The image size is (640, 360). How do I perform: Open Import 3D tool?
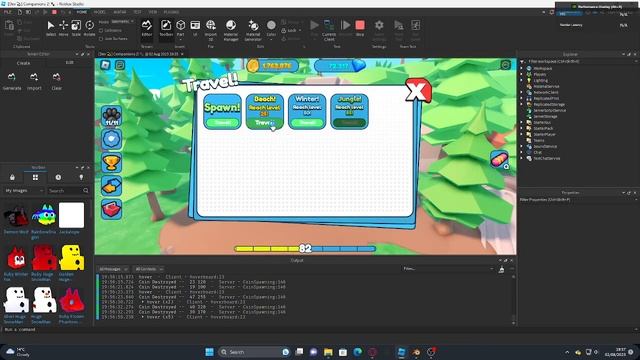211,30
